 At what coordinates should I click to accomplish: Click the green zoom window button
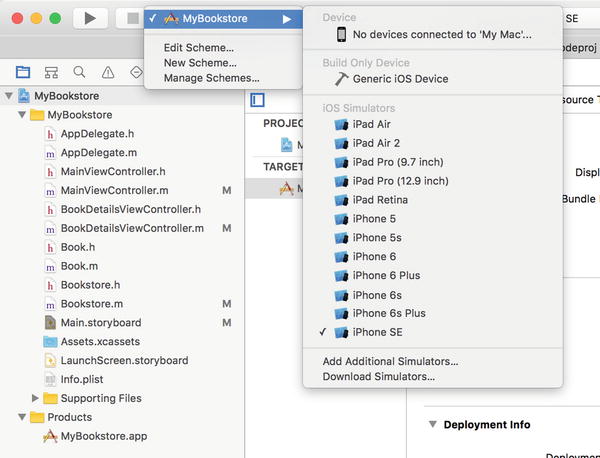coord(55,18)
